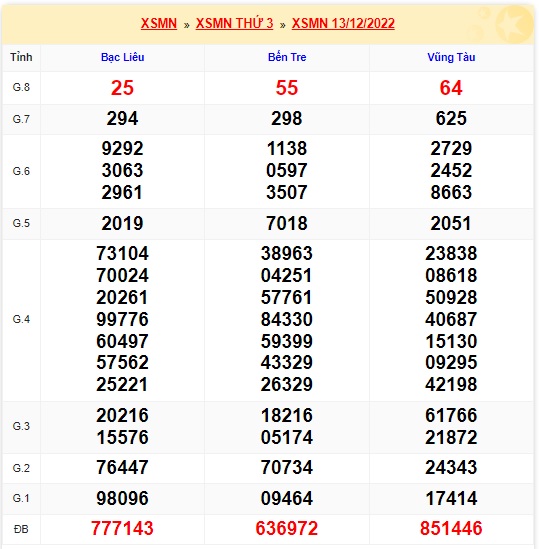
Task: Click G.1 value 17414
Action: [451, 499]
